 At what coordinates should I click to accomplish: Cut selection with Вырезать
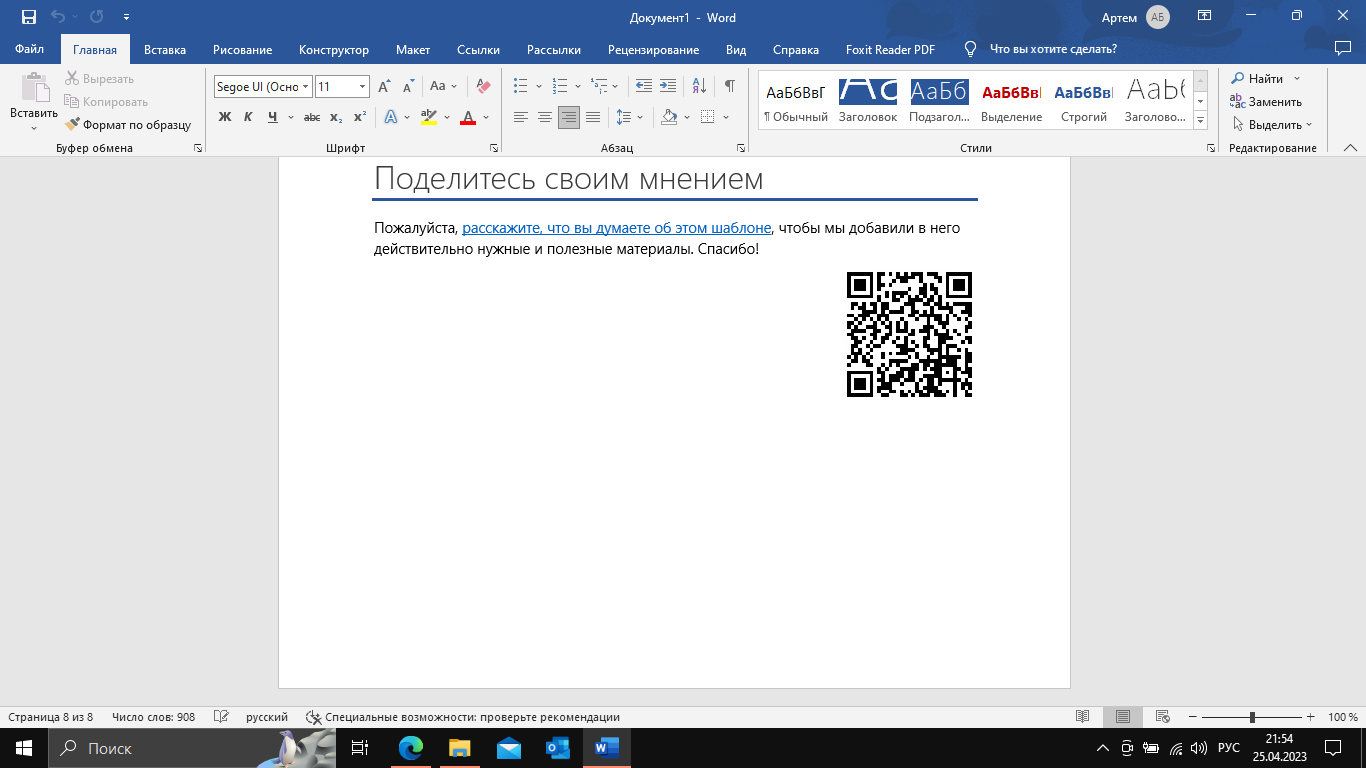click(x=100, y=79)
